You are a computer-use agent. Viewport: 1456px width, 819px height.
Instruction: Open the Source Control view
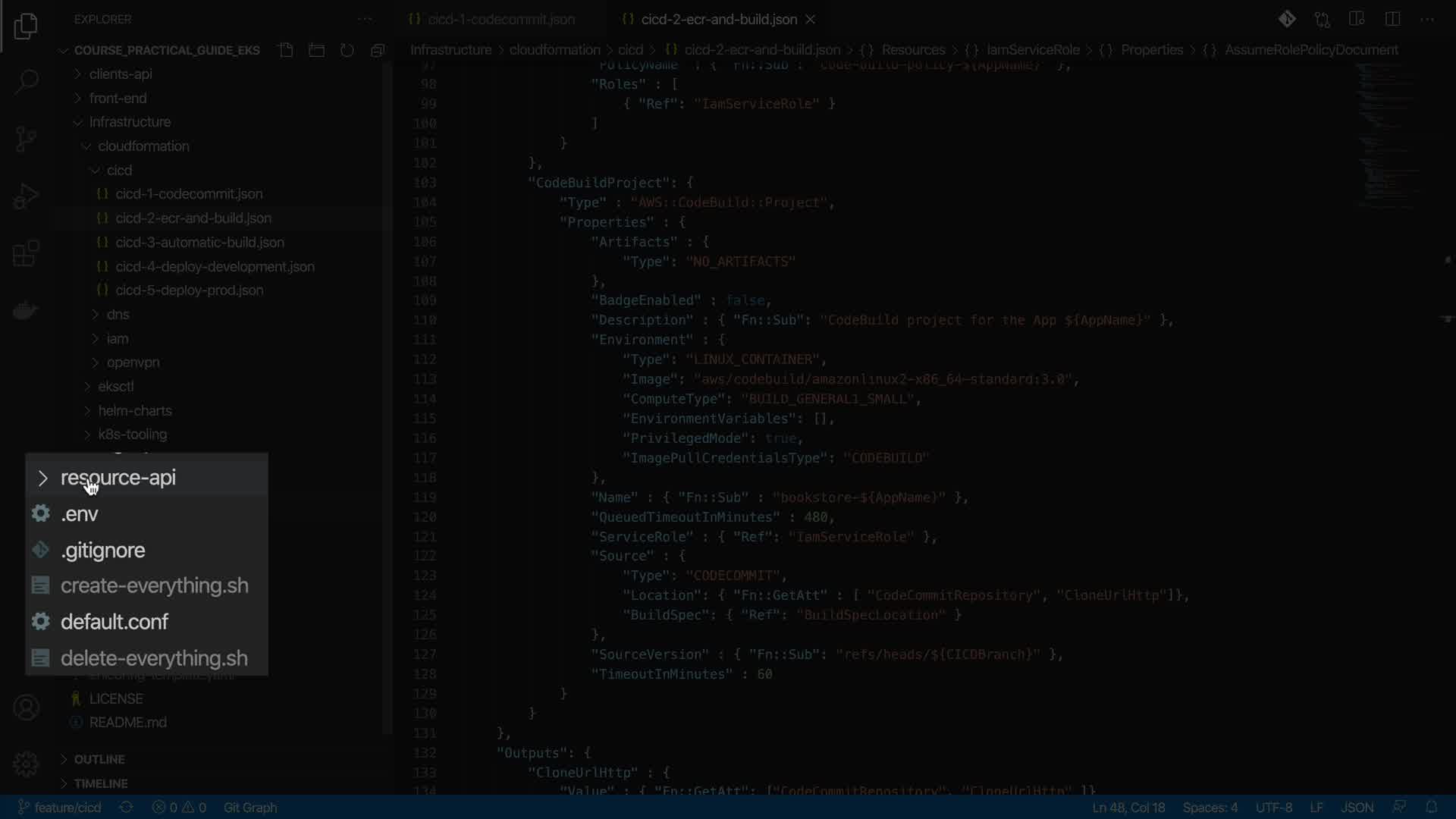click(x=26, y=139)
